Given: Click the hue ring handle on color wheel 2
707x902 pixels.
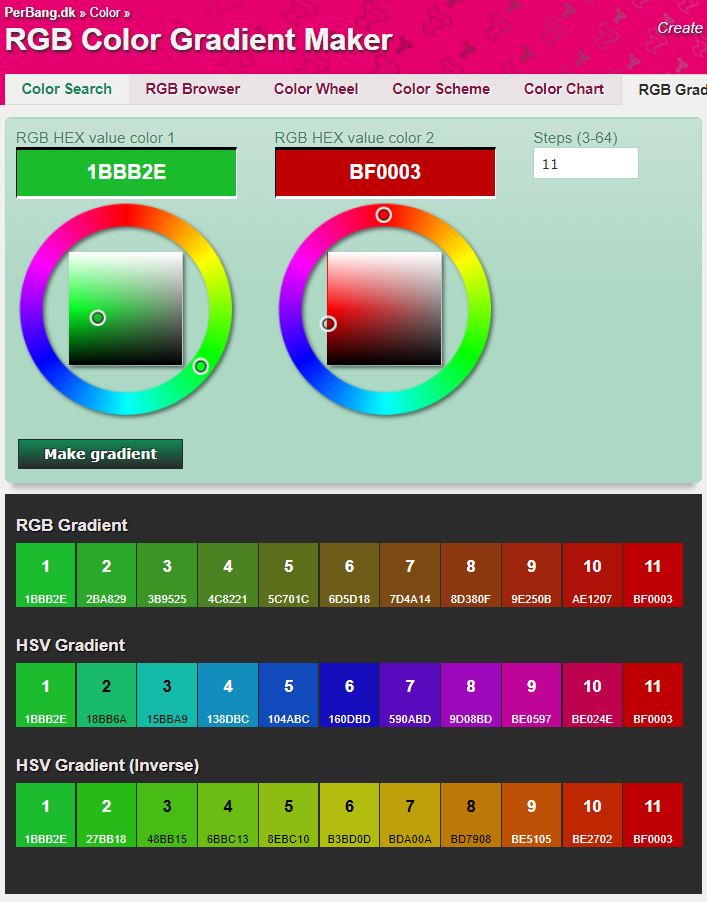Looking at the screenshot, I should (384, 215).
